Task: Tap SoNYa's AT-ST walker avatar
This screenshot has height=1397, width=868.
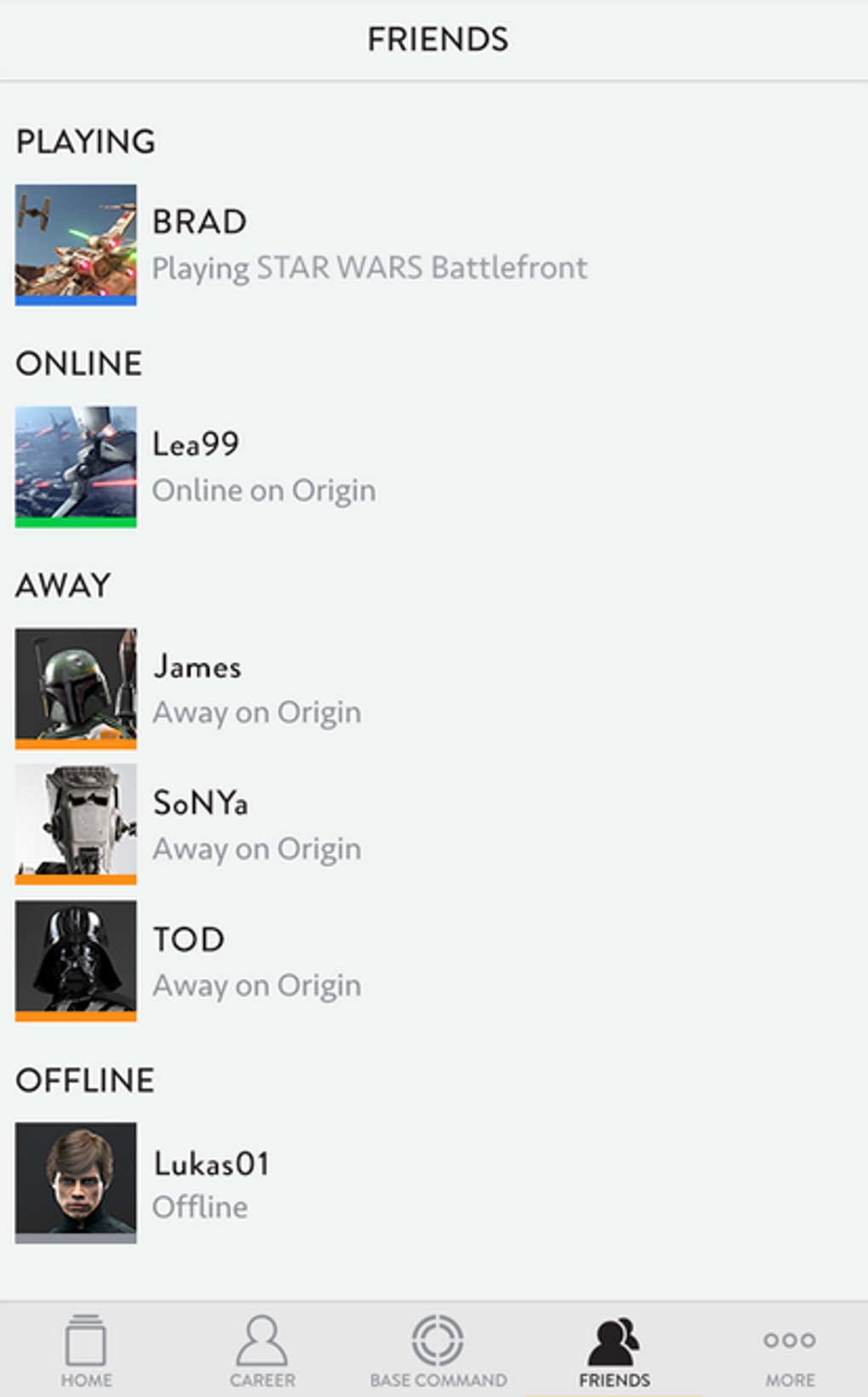Action: tap(76, 824)
